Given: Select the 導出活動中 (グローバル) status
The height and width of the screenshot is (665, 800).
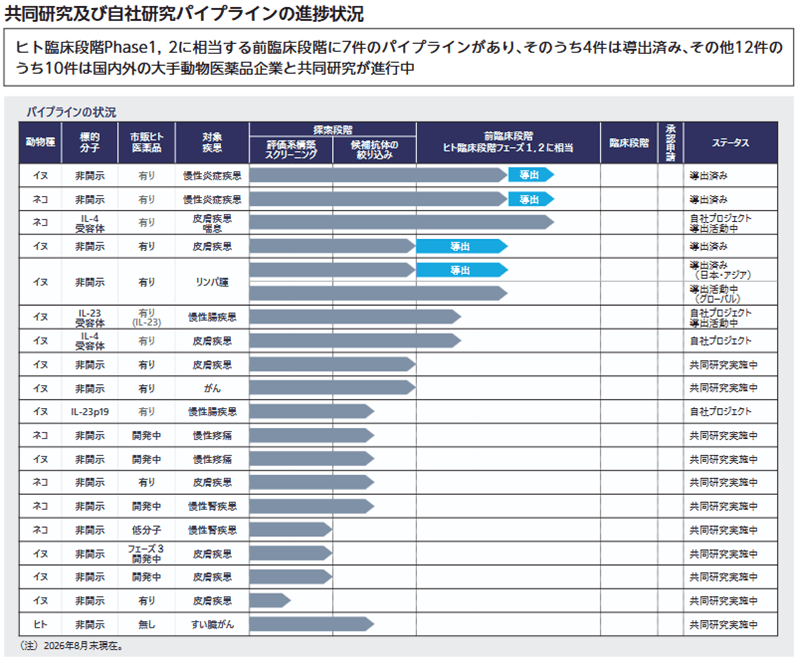Looking at the screenshot, I should 714,293.
